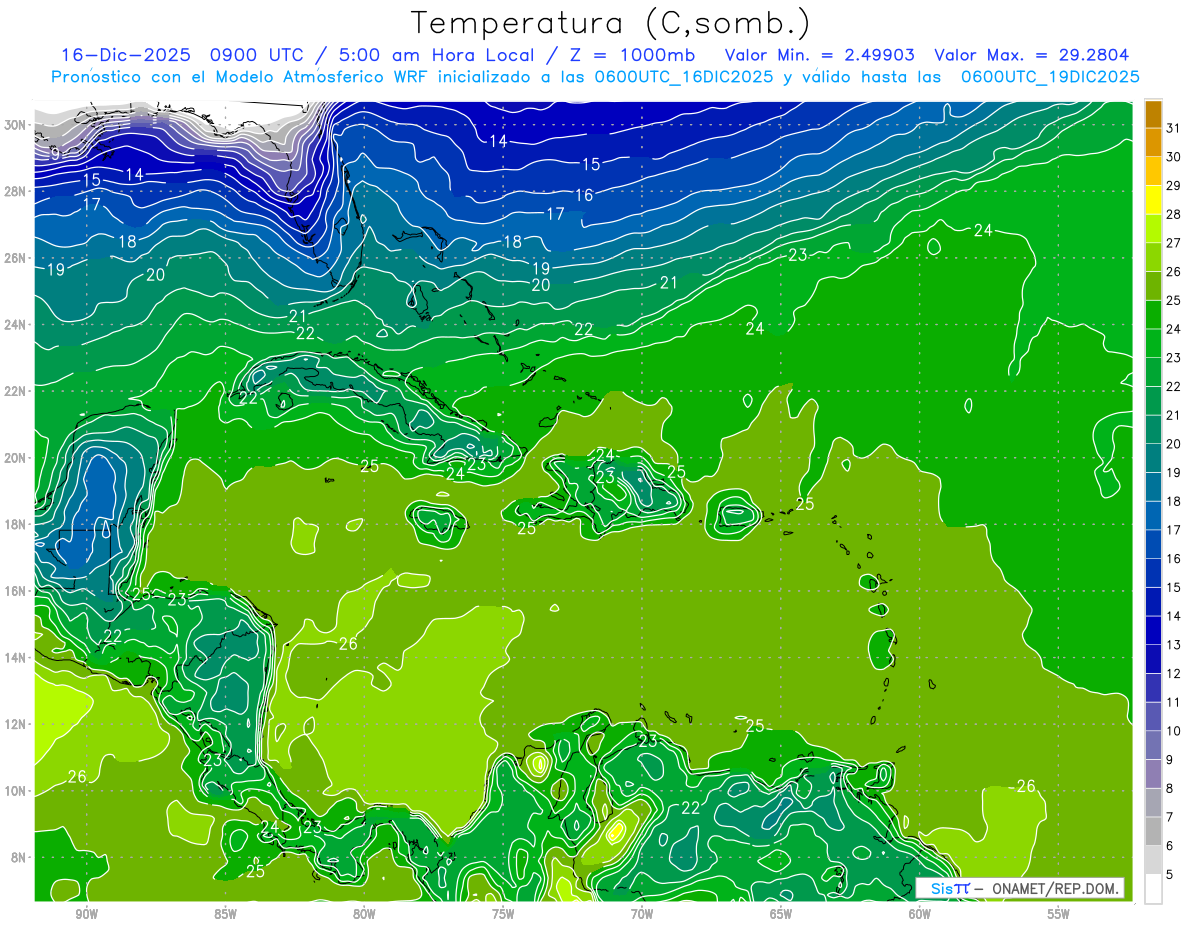Click the "8N" latitude axis label
The width and height of the screenshot is (1200, 927).
19,857
